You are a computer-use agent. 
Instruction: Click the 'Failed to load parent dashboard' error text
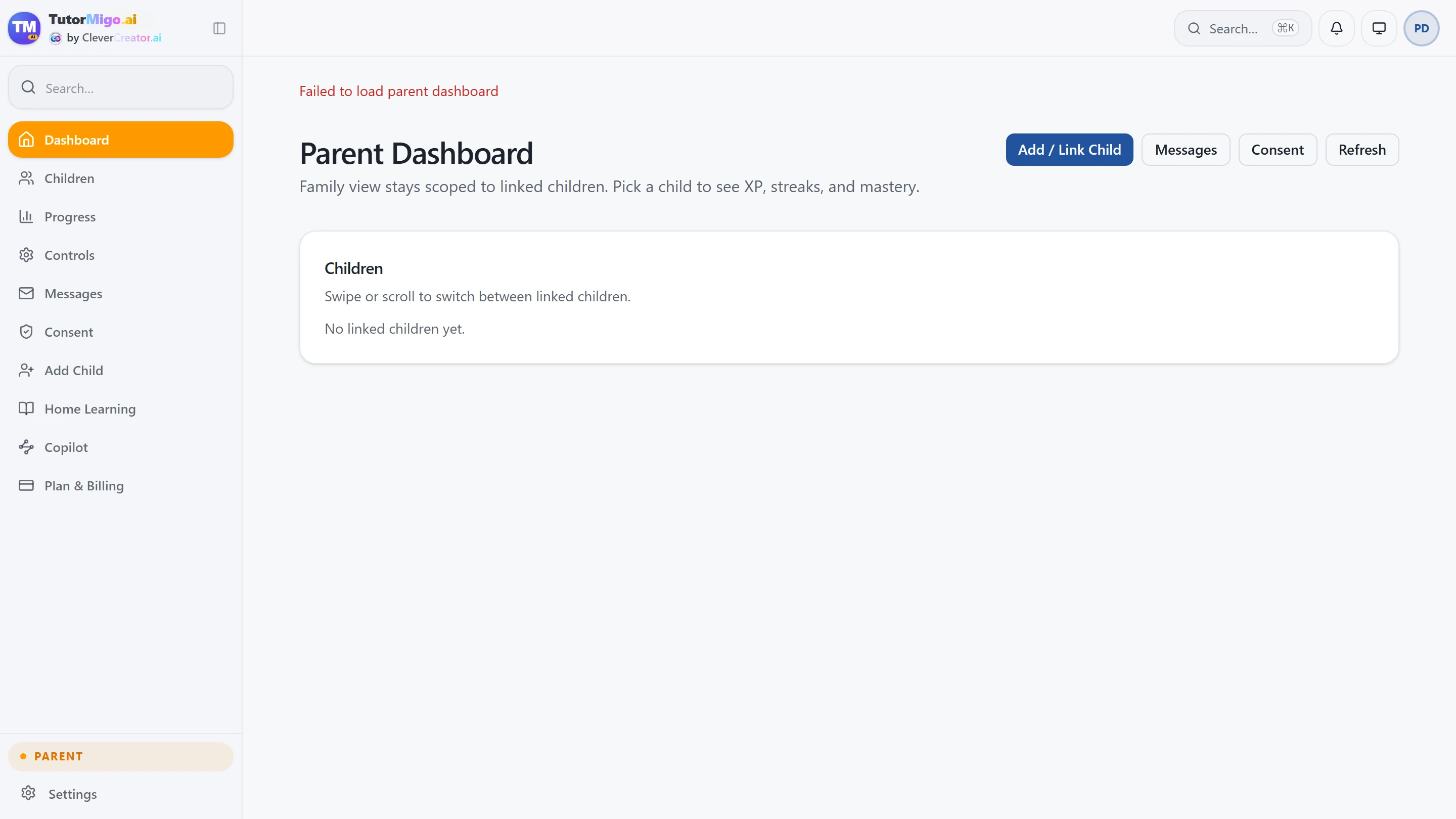(398, 91)
